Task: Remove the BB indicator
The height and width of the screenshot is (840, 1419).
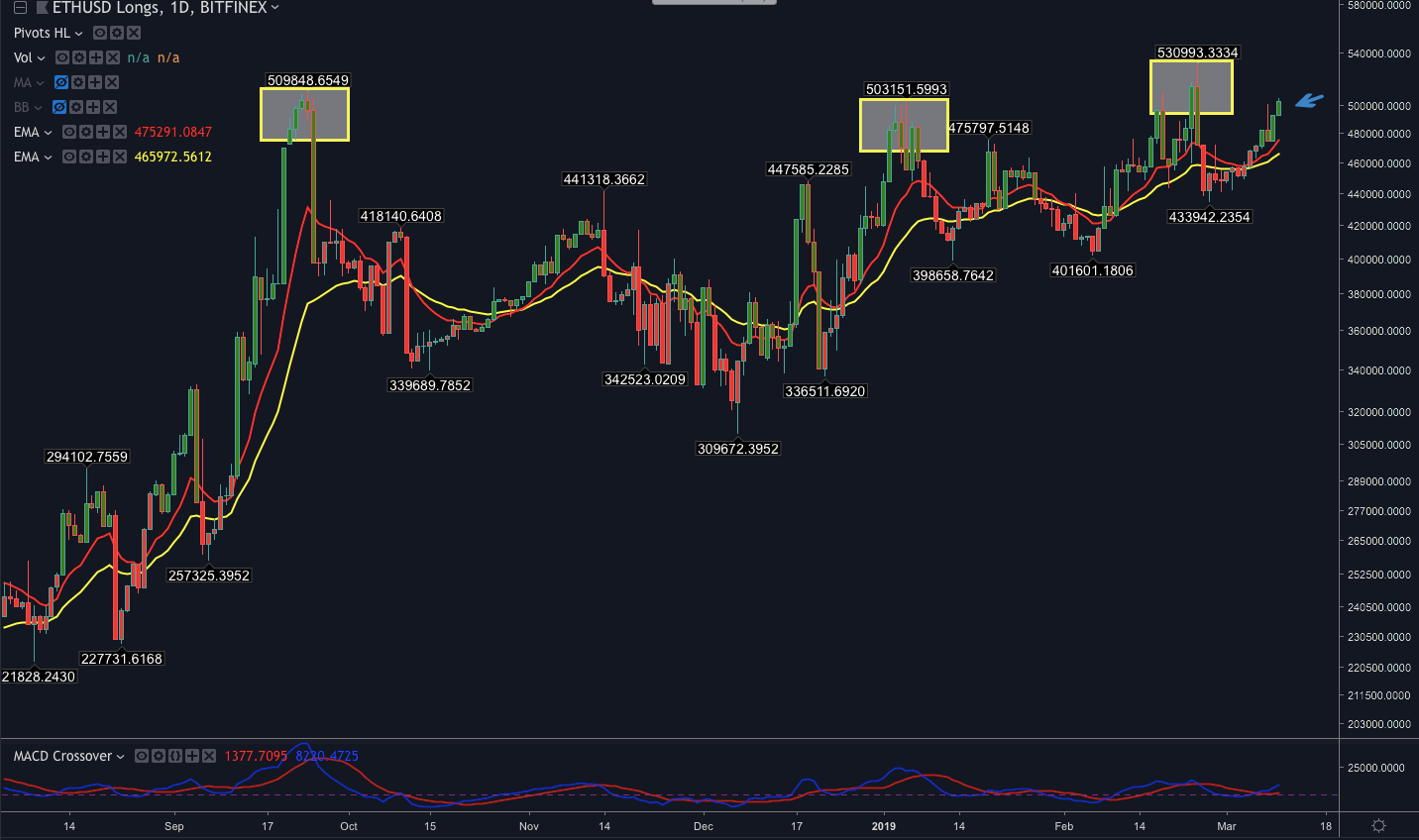Action: (x=110, y=107)
